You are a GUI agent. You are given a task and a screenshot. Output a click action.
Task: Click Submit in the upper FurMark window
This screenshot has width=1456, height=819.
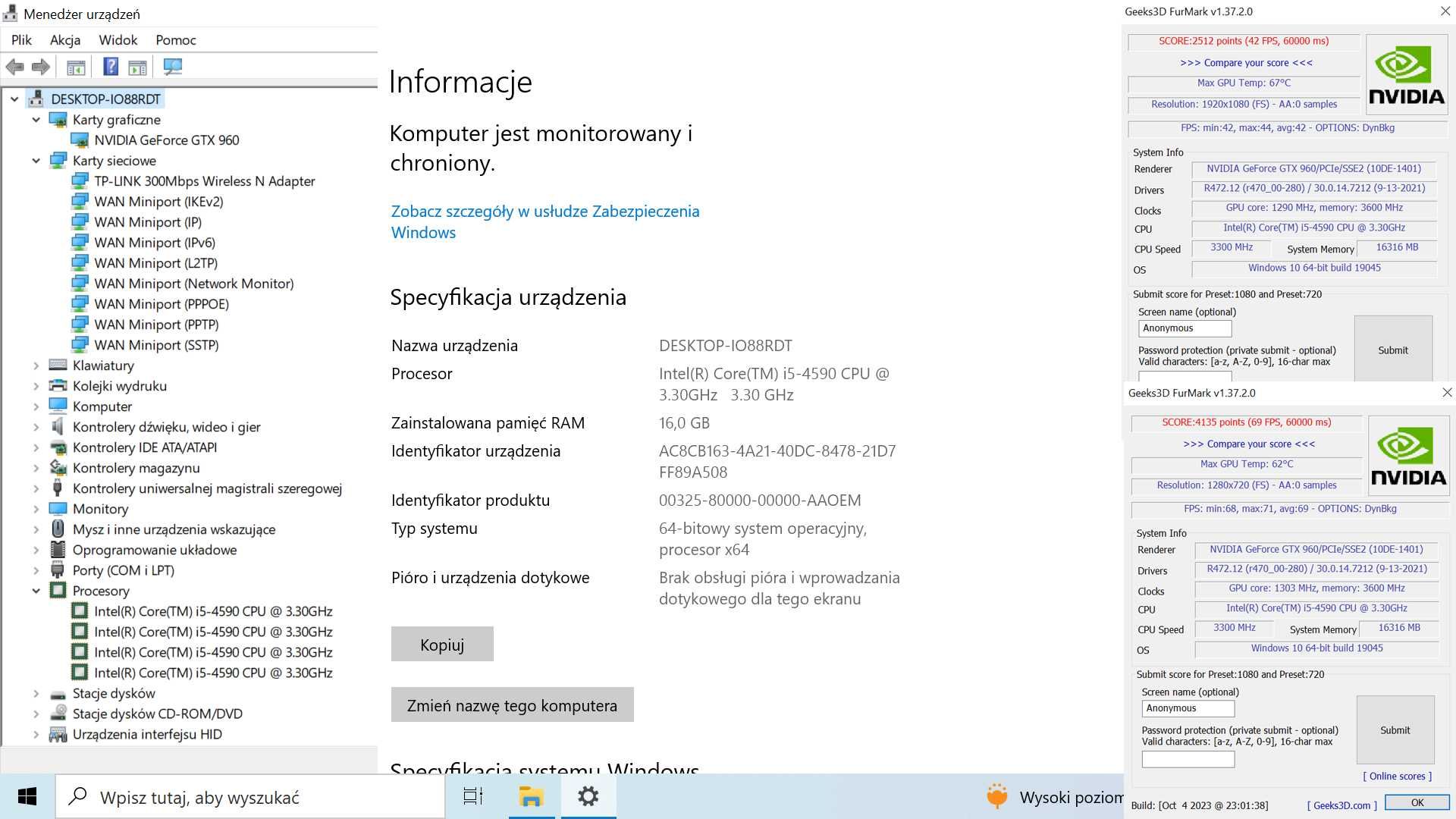[x=1393, y=350]
